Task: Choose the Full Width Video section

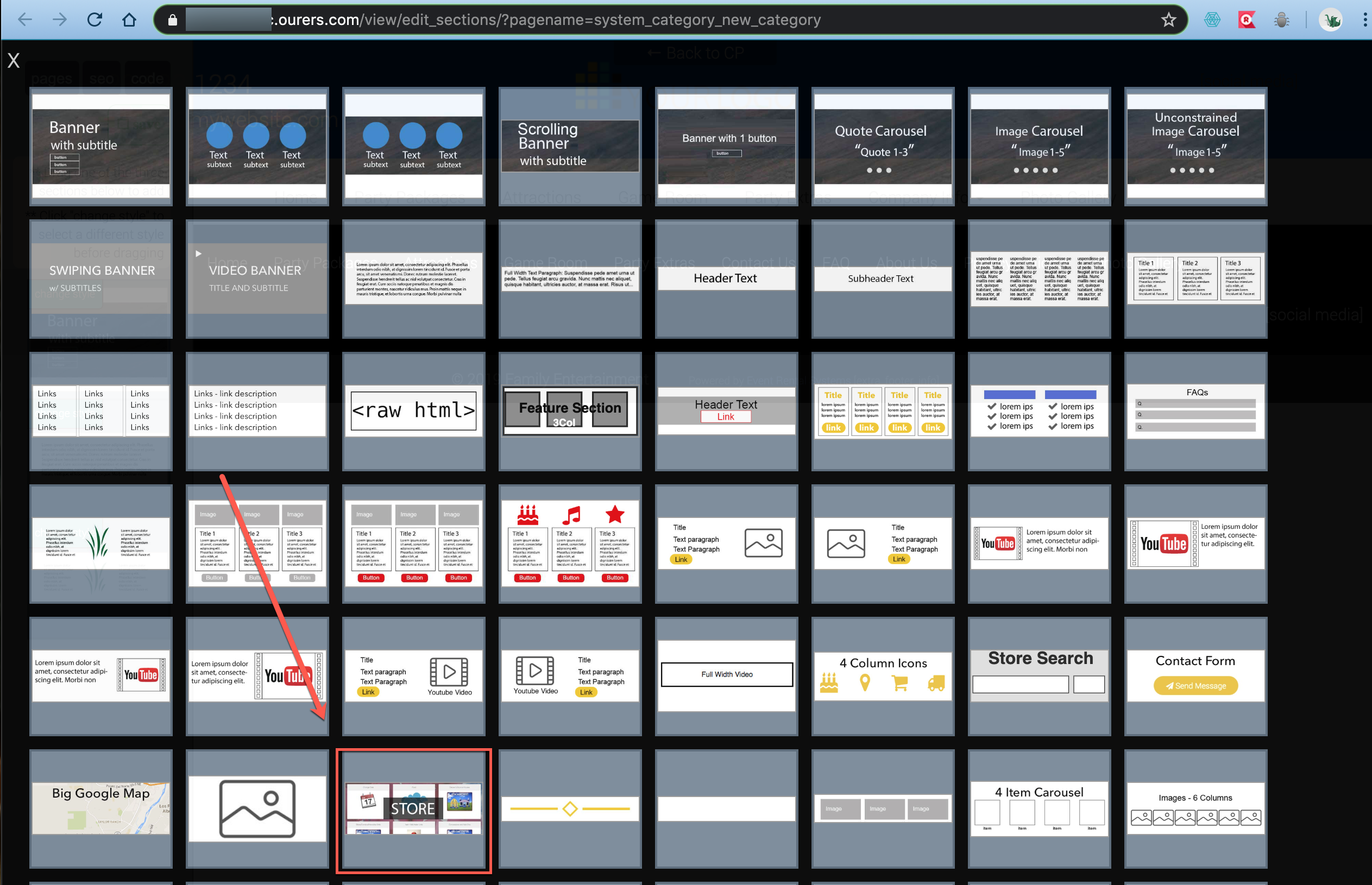Action: [x=727, y=677]
